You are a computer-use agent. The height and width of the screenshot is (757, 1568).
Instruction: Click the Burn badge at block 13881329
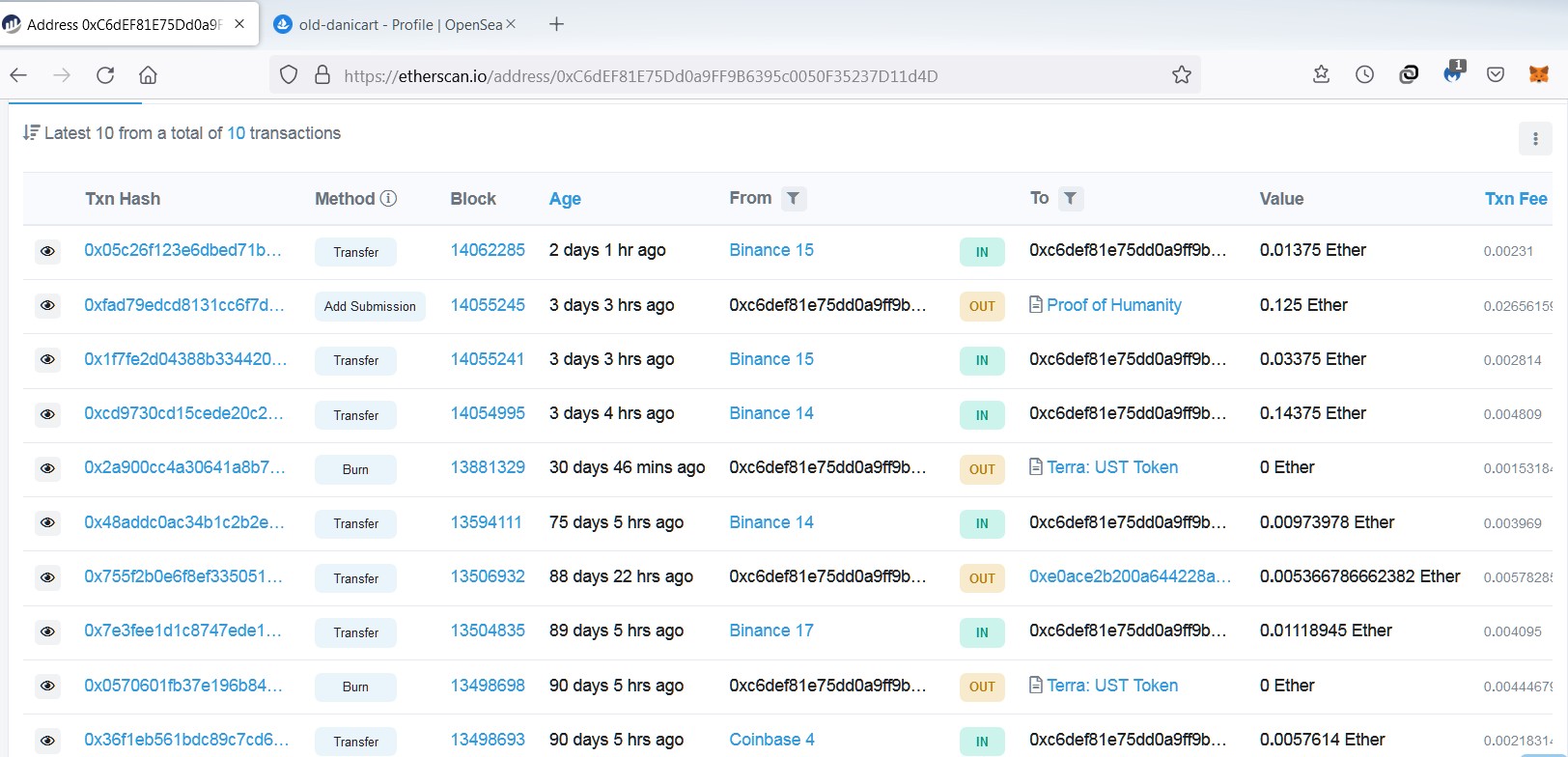(x=355, y=469)
